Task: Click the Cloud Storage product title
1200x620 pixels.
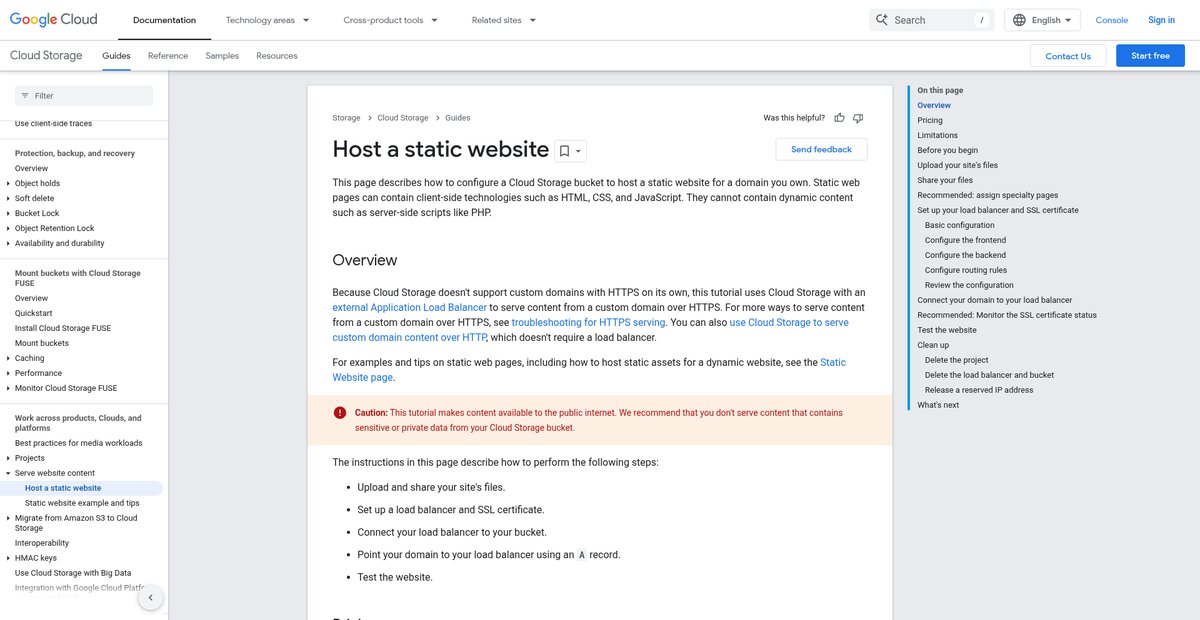Action: (46, 56)
